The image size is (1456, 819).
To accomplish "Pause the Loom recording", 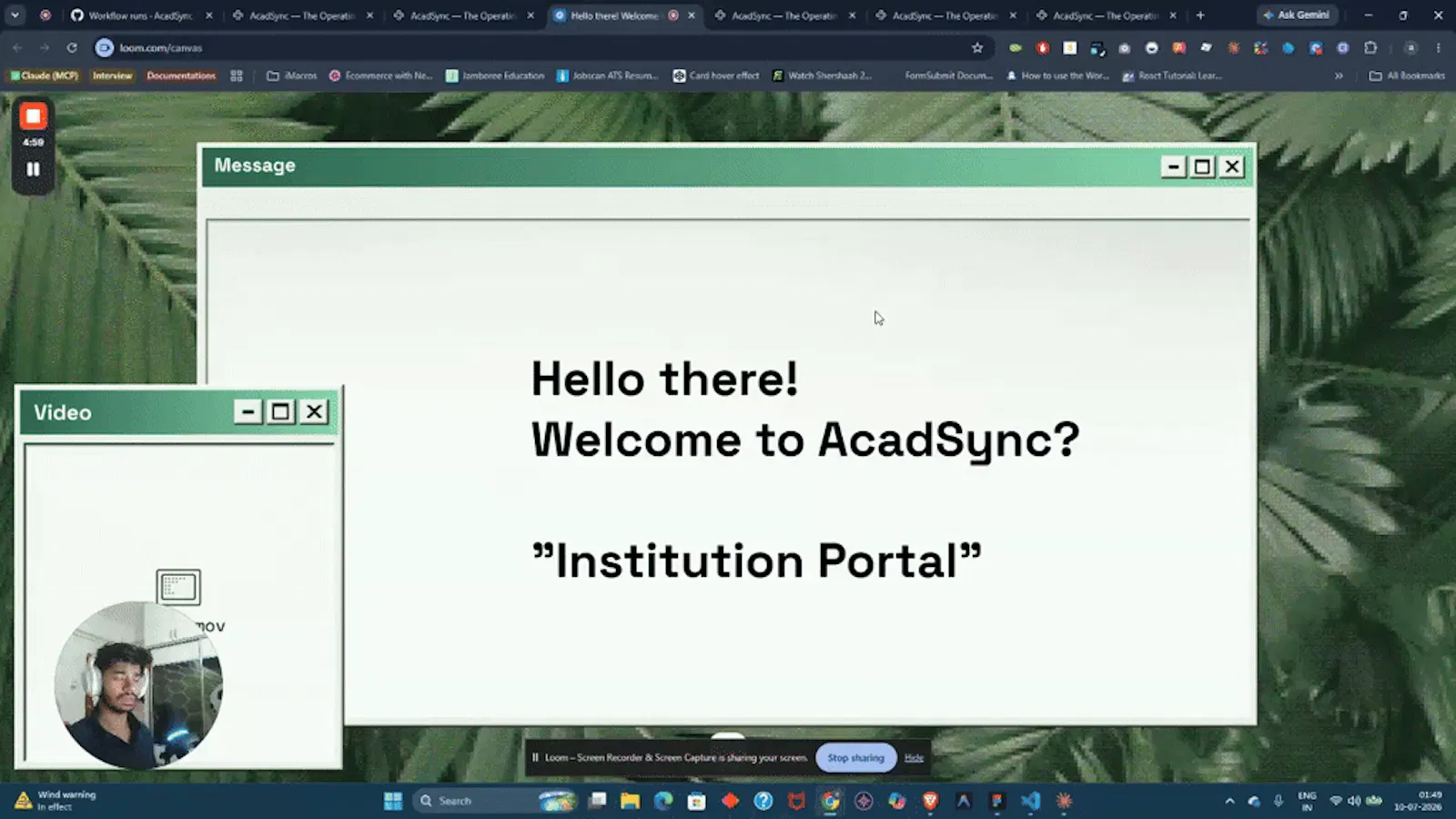I will click(x=33, y=169).
